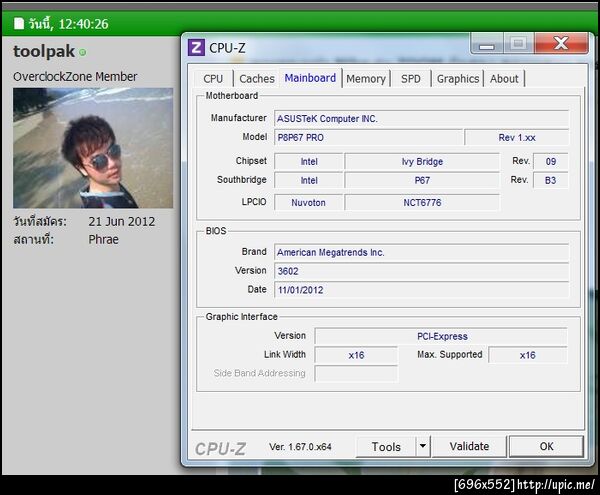Open the Caches tab
The width and height of the screenshot is (600, 495).
pos(257,79)
